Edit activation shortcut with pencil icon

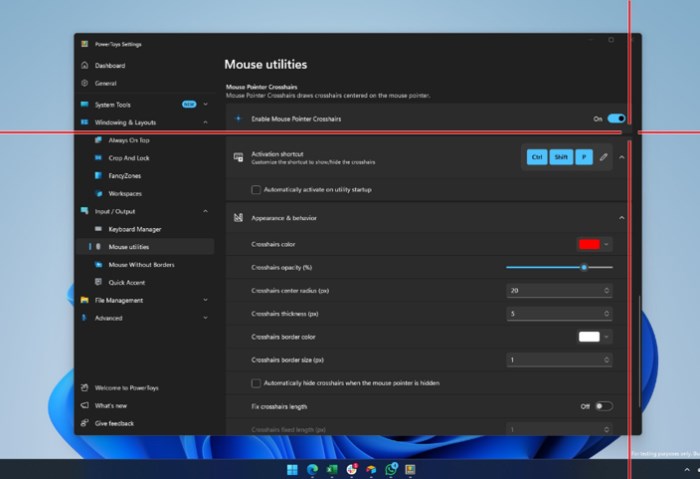pos(604,157)
